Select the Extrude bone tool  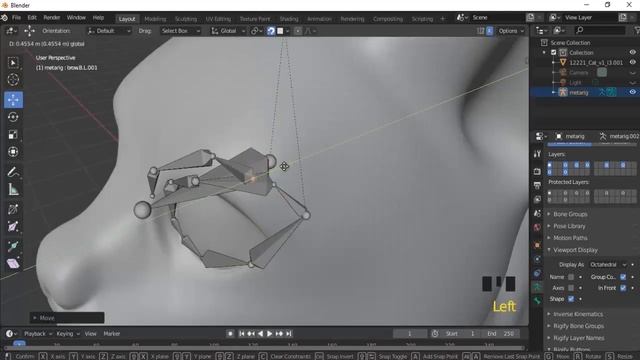pos(13,247)
